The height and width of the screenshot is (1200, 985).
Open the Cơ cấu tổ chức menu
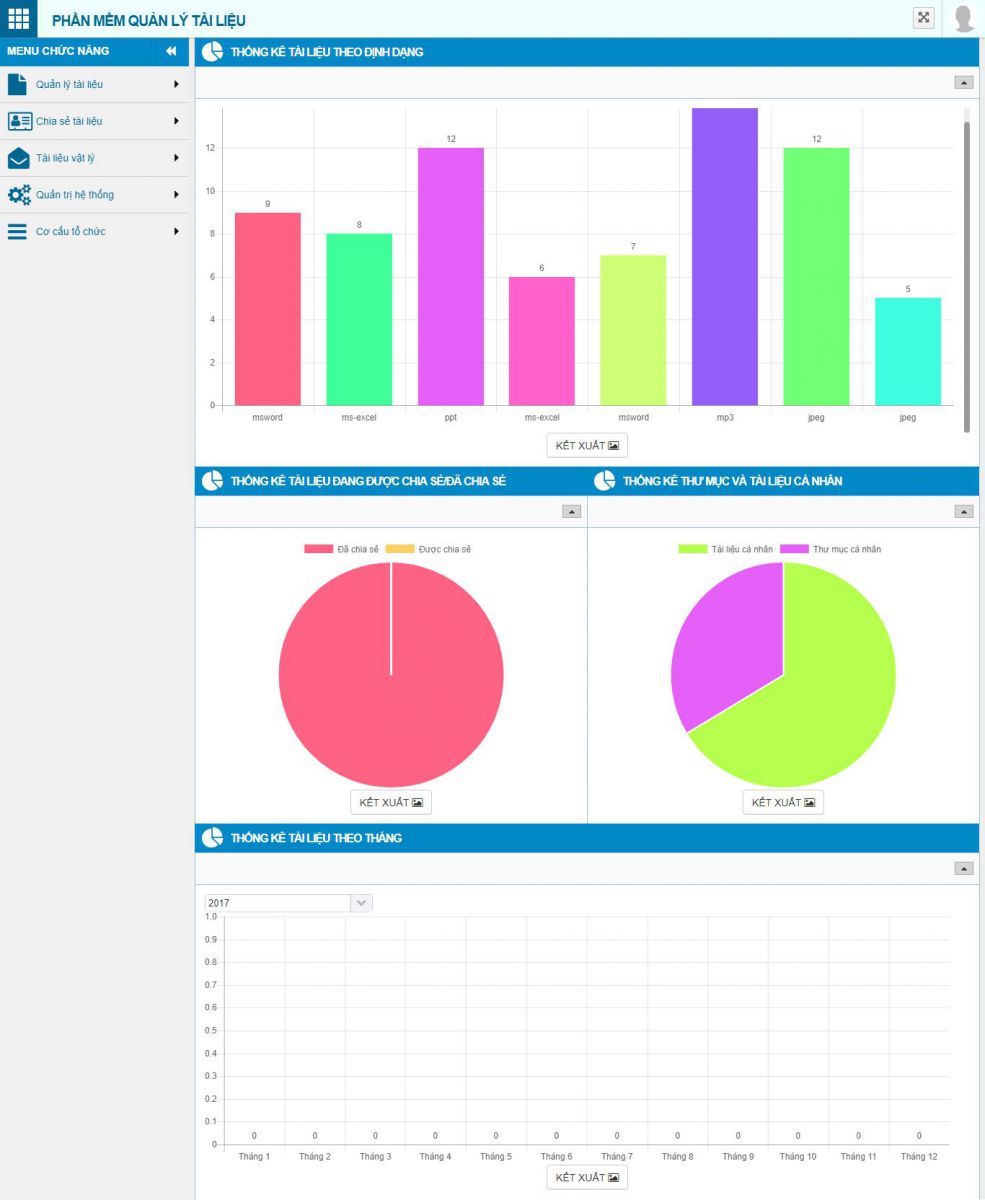pos(70,232)
